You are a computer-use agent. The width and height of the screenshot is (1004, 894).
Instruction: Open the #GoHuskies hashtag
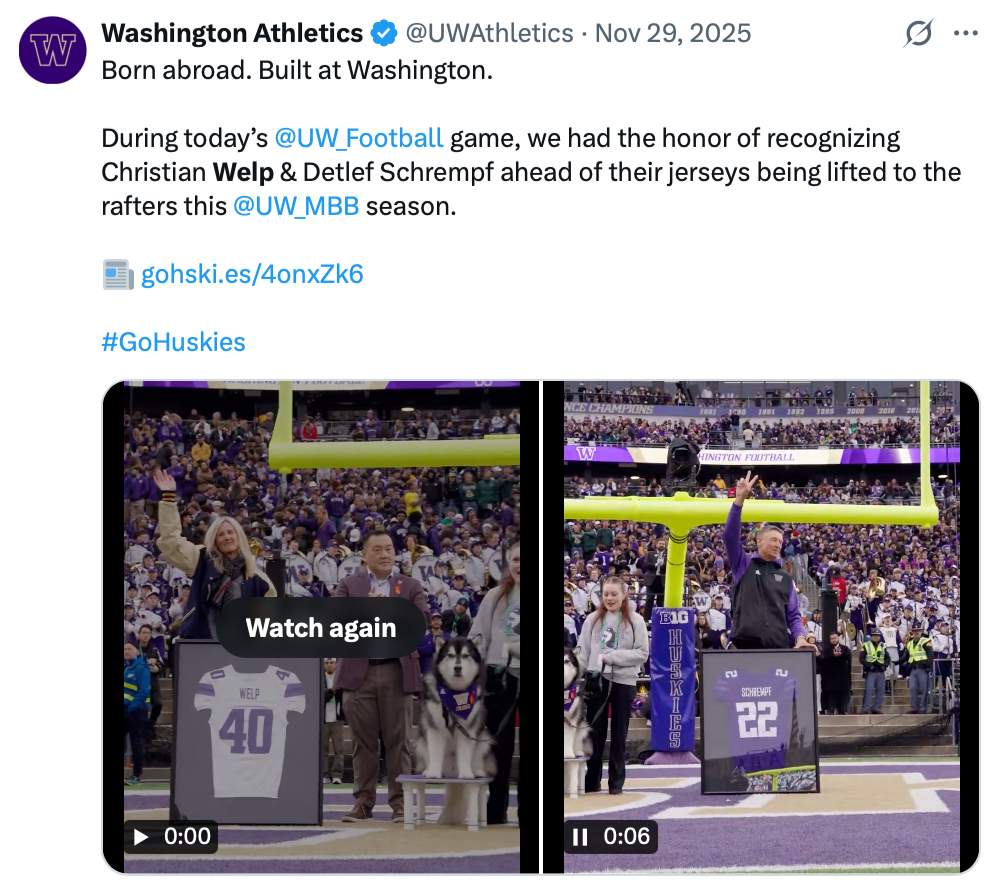coord(173,342)
